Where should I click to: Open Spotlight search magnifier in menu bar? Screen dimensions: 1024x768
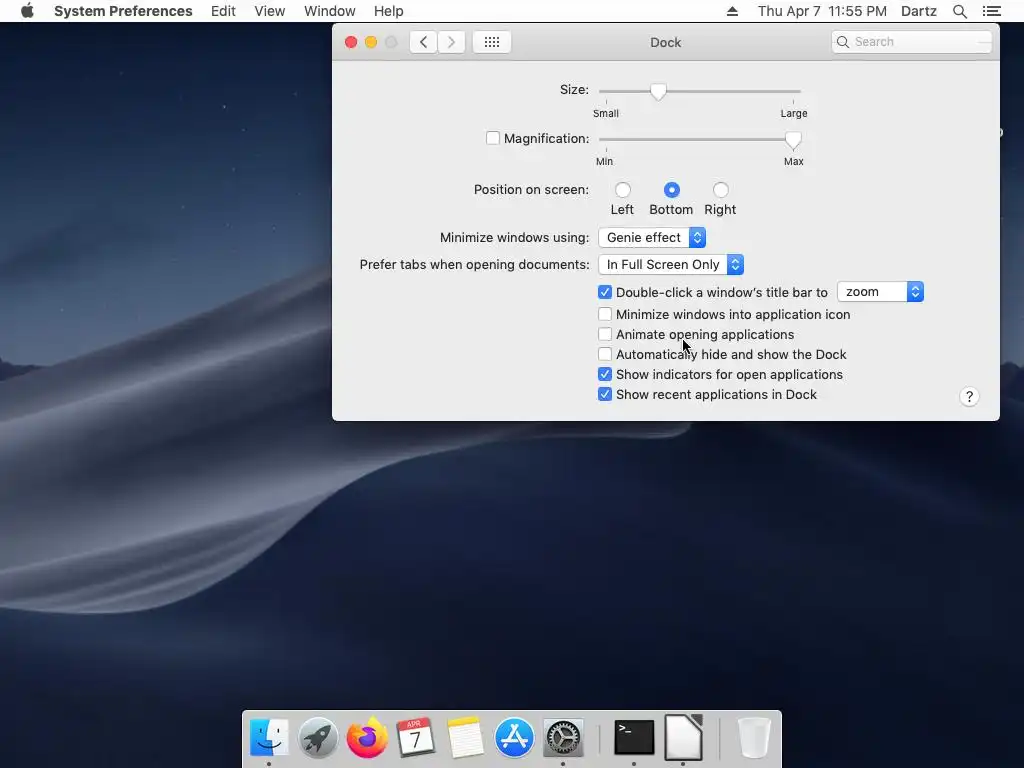pos(959,11)
